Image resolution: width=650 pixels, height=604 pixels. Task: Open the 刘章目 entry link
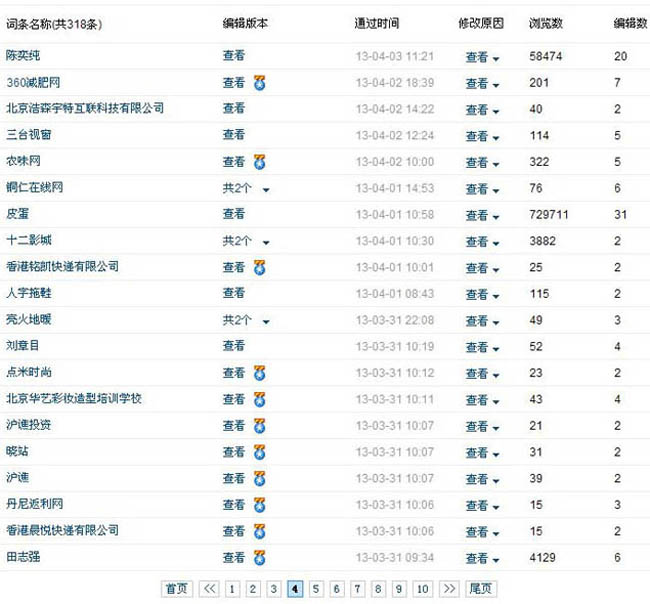[x=22, y=346]
